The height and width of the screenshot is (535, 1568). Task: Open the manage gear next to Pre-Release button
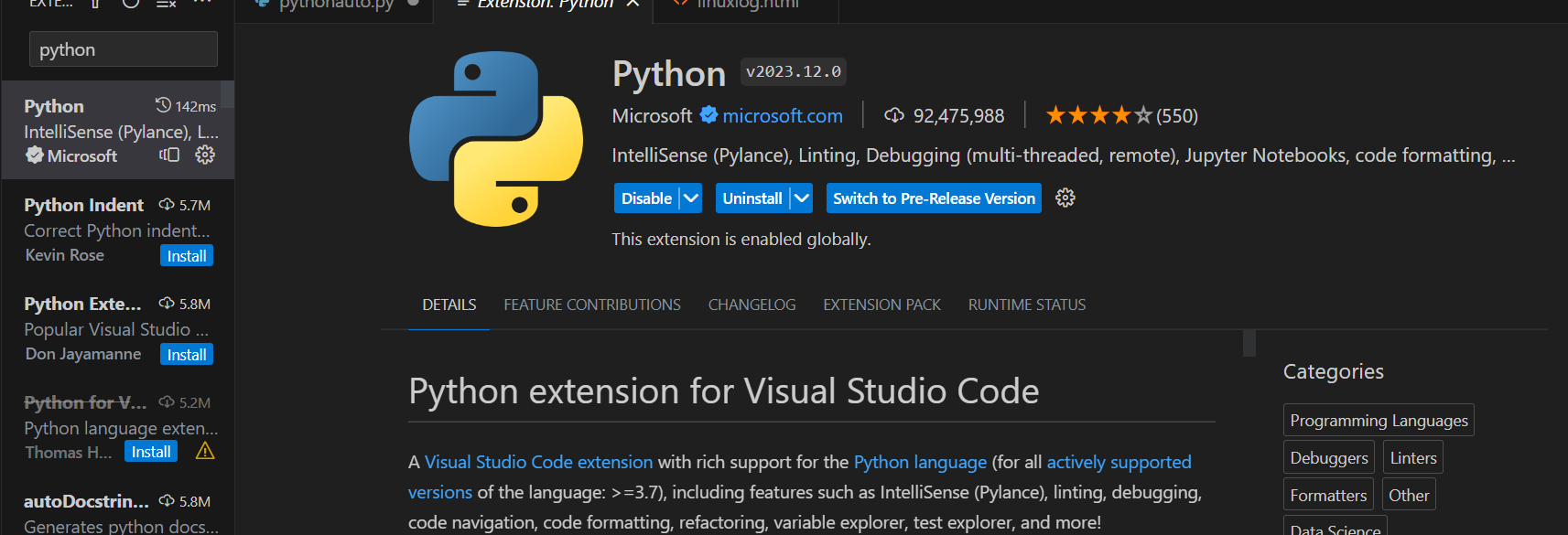[1065, 198]
